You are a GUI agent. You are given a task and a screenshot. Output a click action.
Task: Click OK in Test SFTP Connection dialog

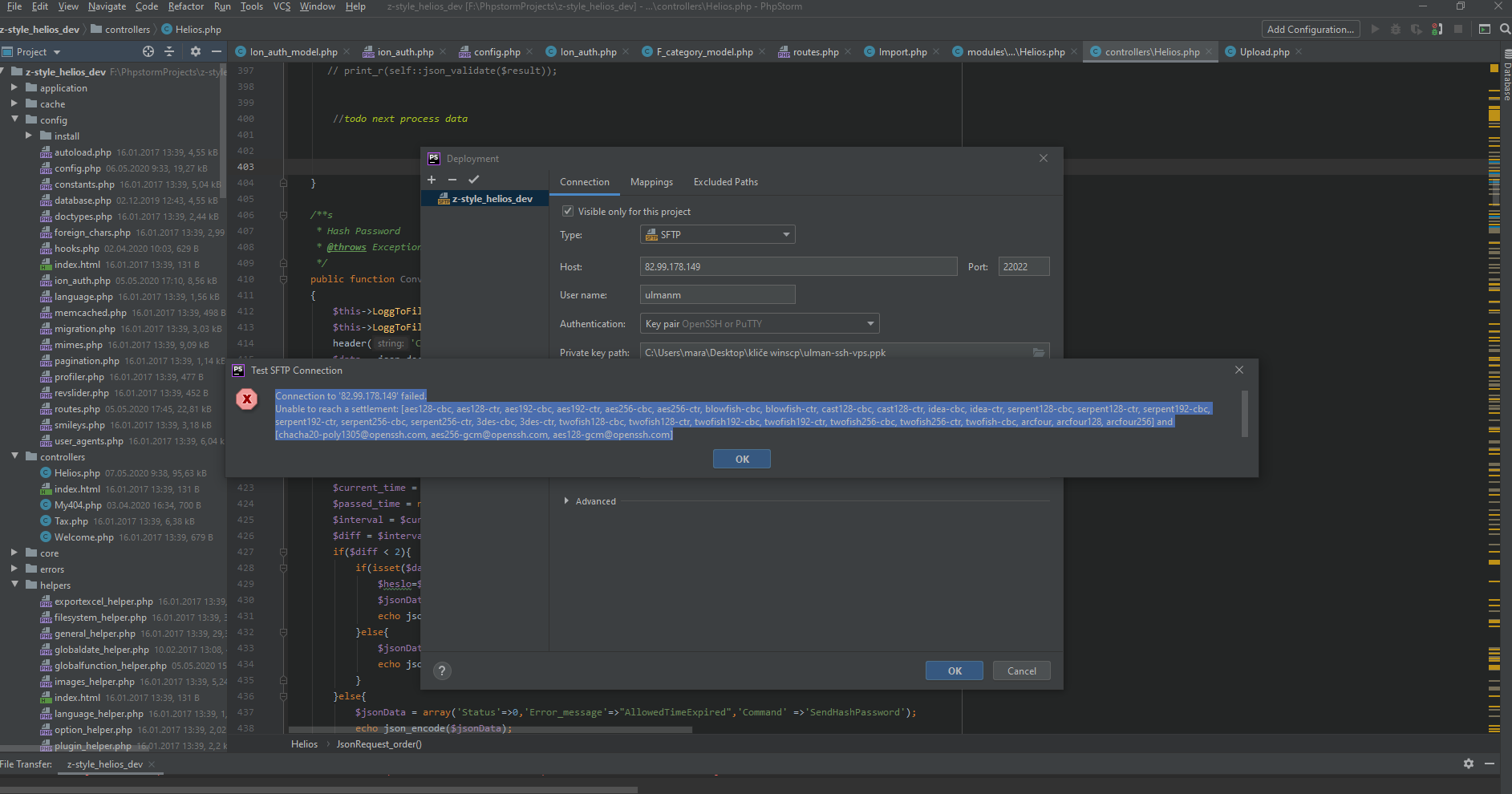(742, 459)
